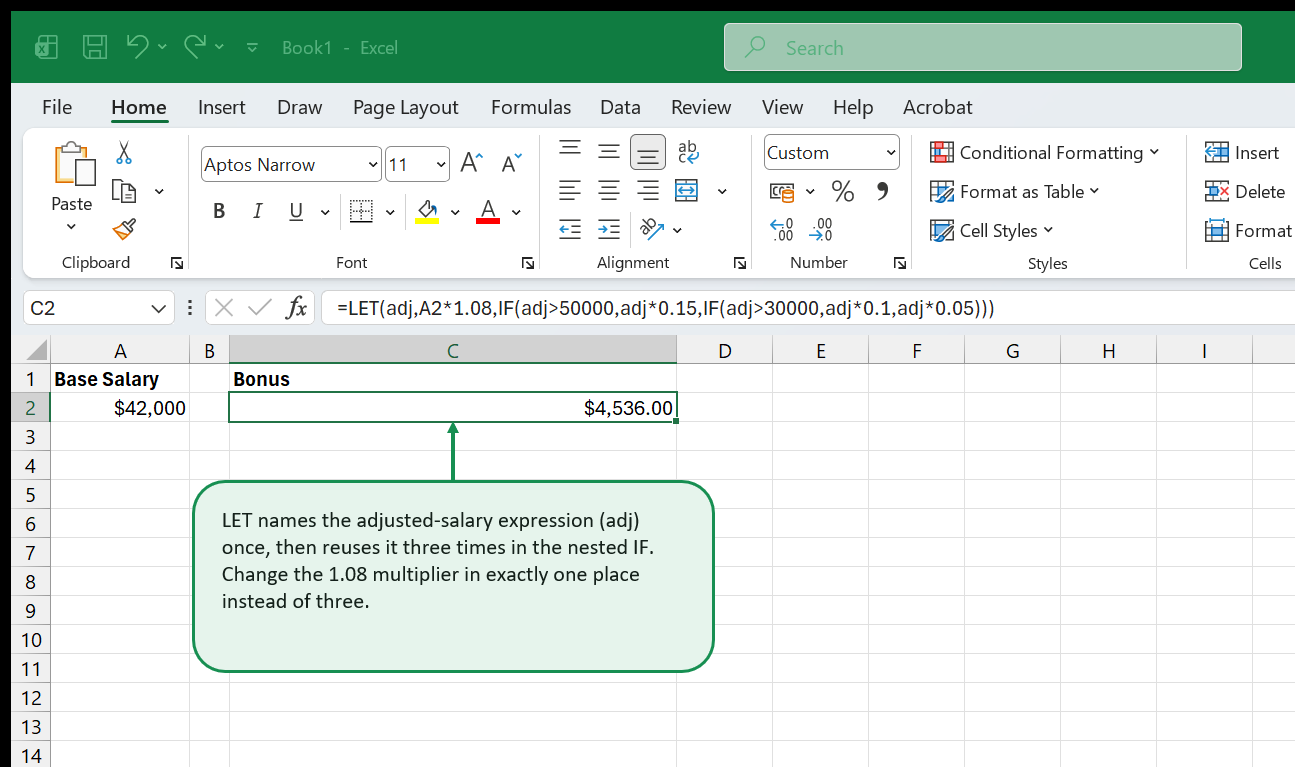
Task: Click Decrease Decimal icon
Action: coord(821,230)
